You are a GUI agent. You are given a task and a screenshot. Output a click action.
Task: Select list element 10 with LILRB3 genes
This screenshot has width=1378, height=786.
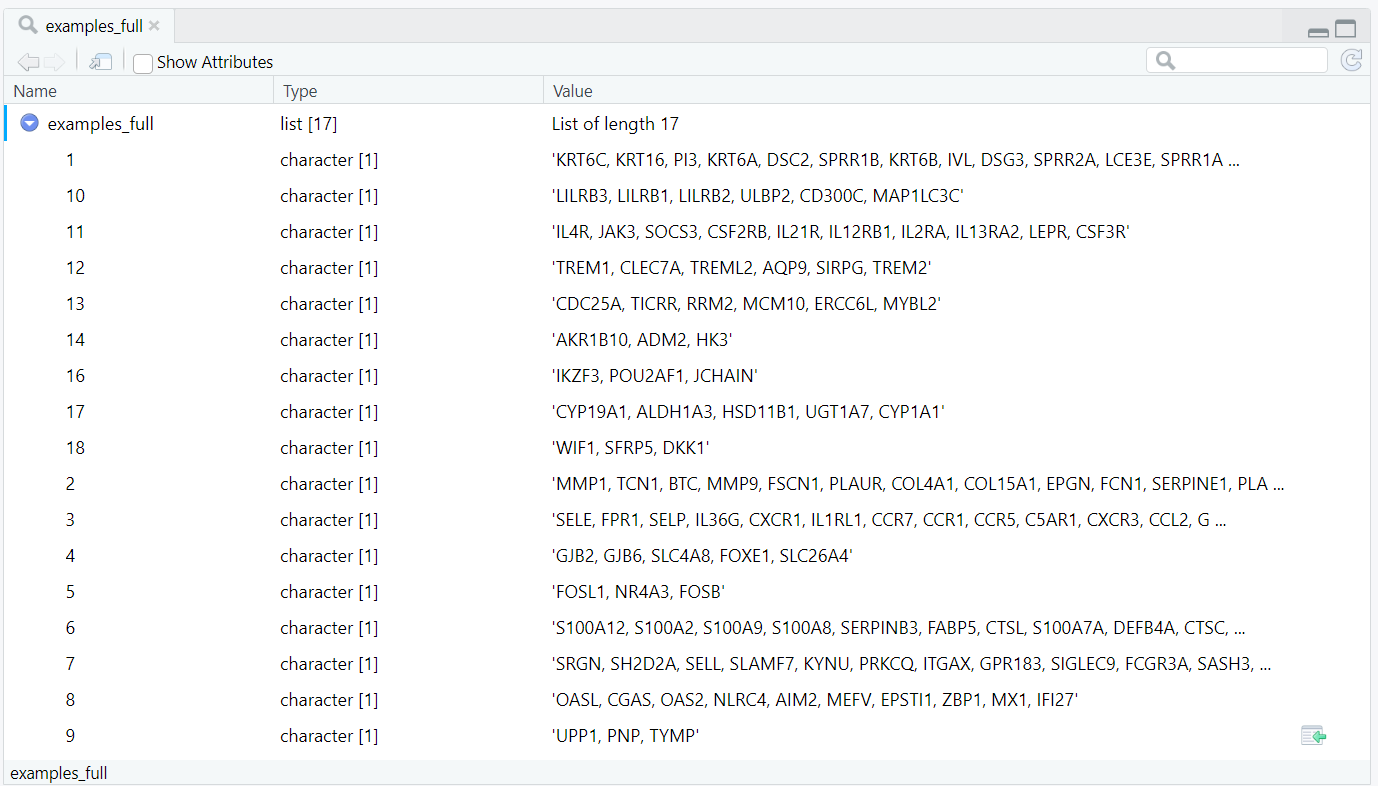tap(75, 196)
